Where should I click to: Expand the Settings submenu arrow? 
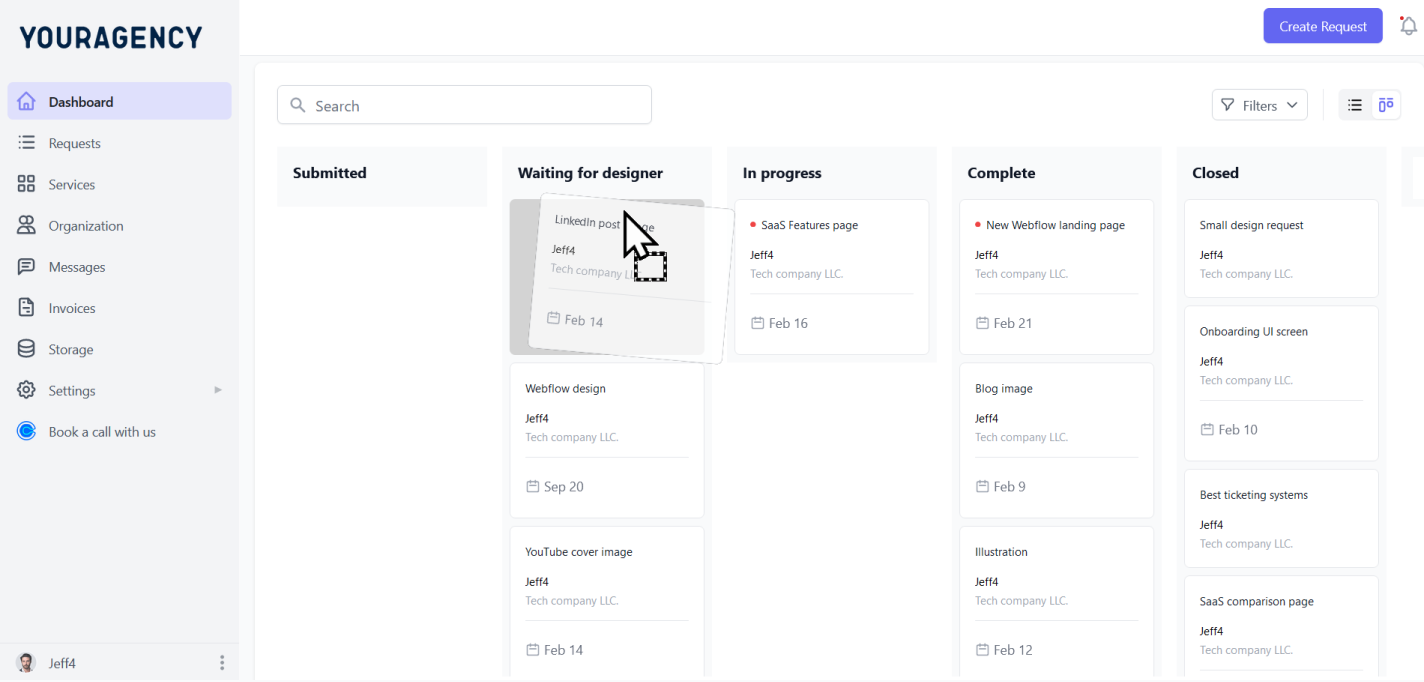coord(218,390)
